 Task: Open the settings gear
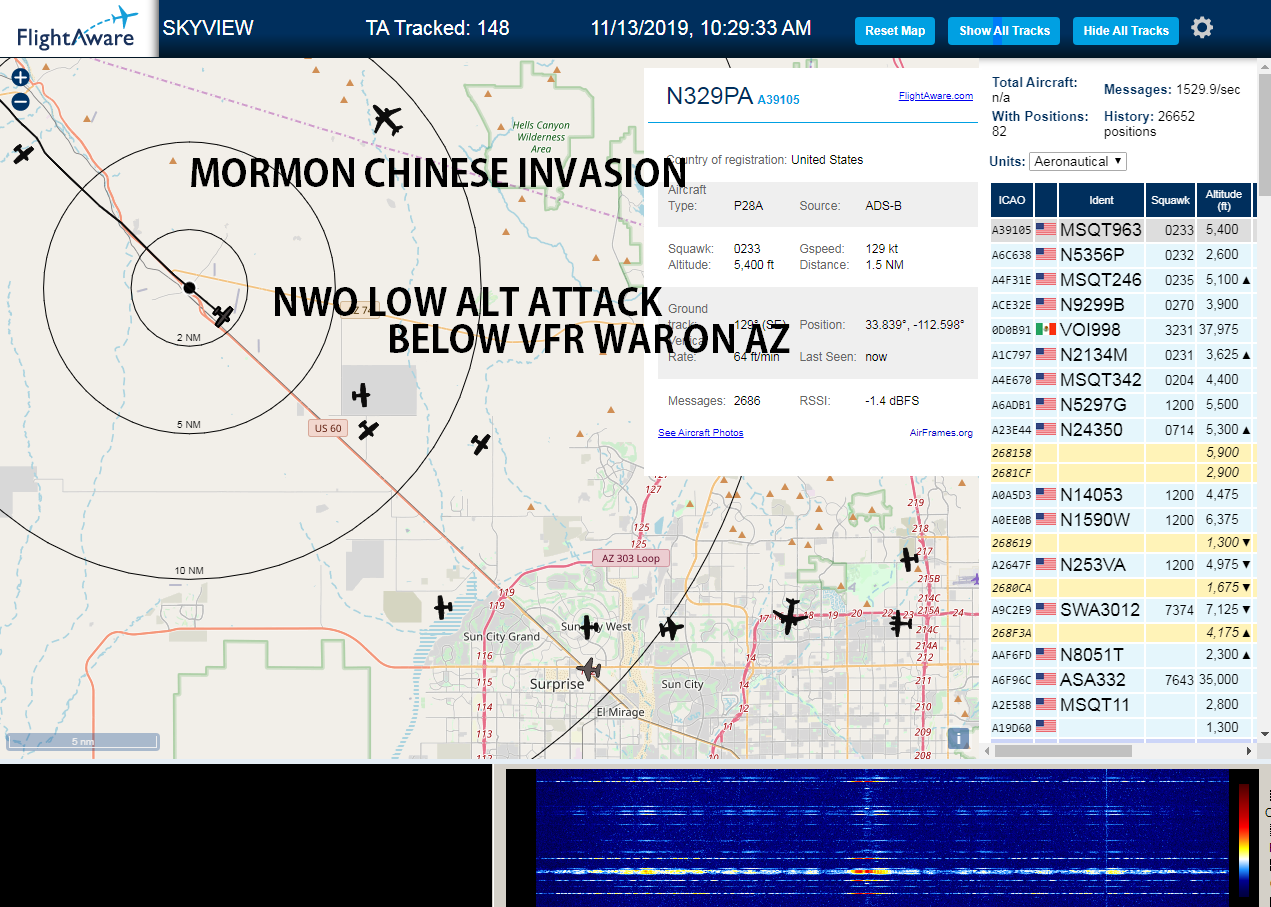tap(1202, 28)
